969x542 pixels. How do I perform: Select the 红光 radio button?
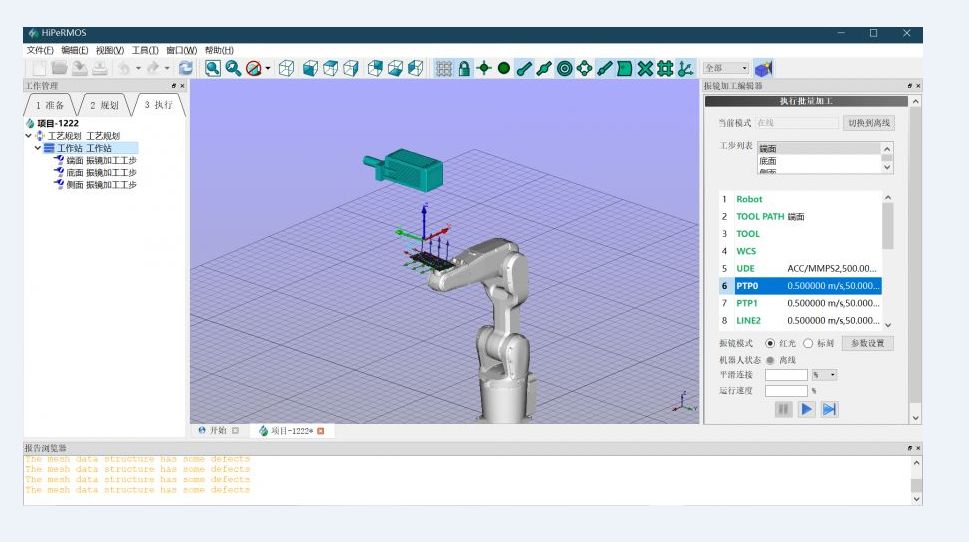[x=770, y=343]
